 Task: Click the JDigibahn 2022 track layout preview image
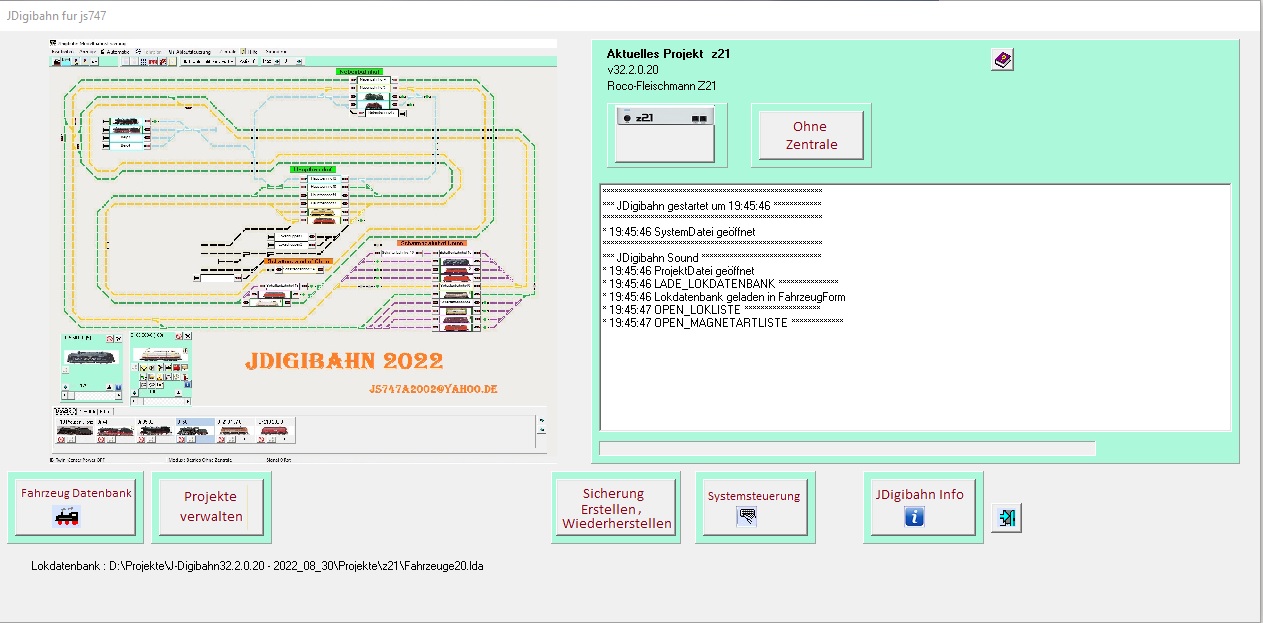[x=303, y=251]
